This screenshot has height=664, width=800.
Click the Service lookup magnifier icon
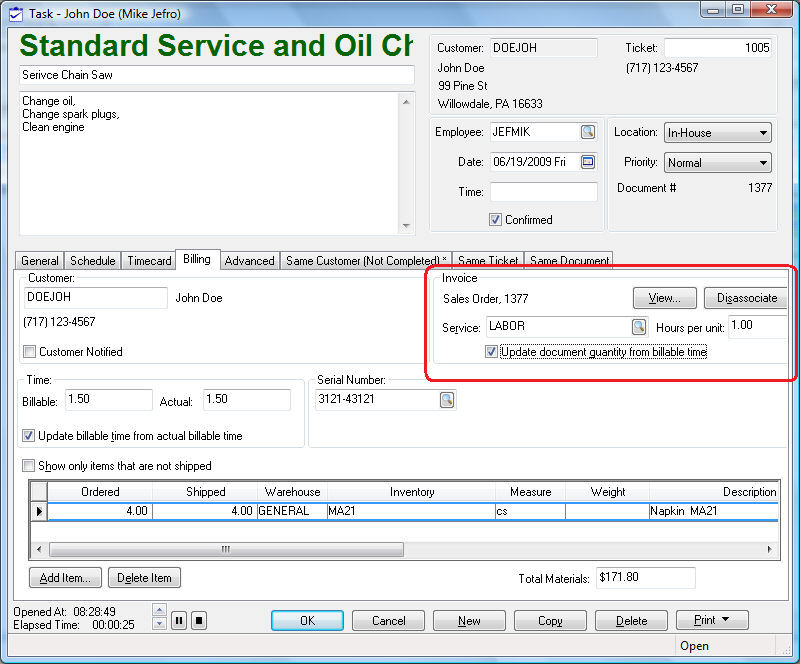(639, 327)
